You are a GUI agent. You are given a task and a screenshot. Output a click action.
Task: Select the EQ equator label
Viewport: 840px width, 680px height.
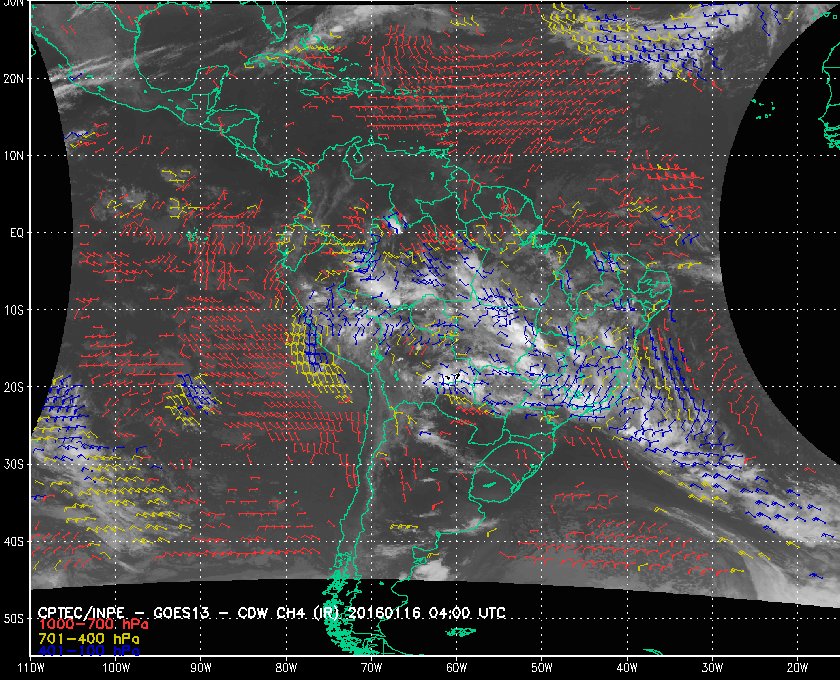coord(17,233)
